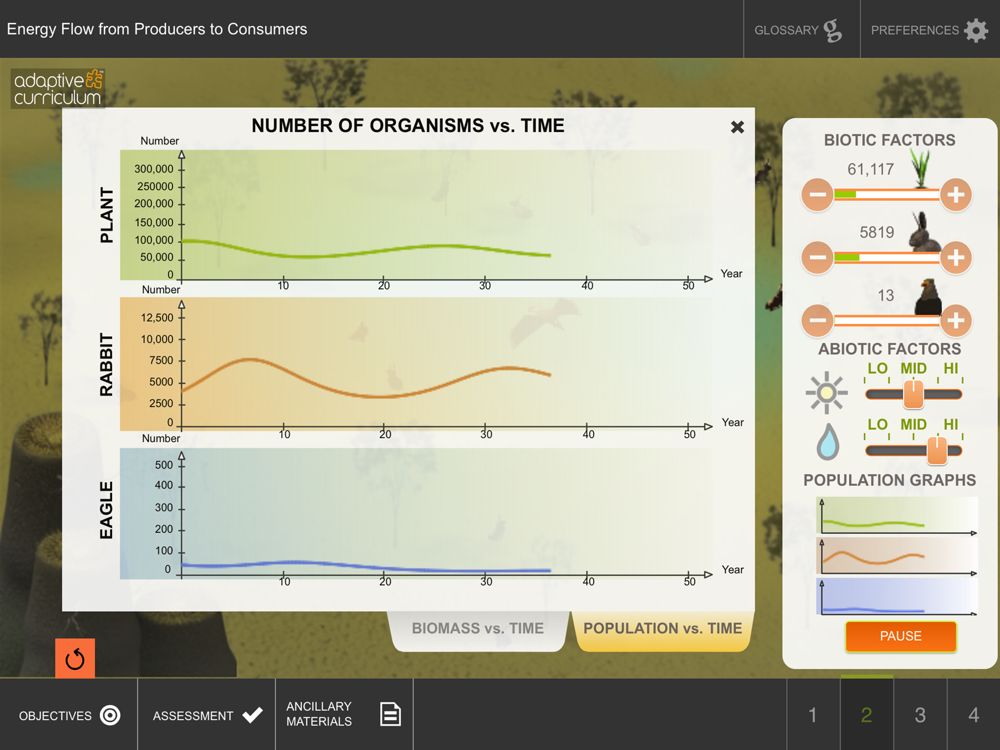Reduce eagle count with the minus button
This screenshot has width=1000, height=750.
[818, 320]
